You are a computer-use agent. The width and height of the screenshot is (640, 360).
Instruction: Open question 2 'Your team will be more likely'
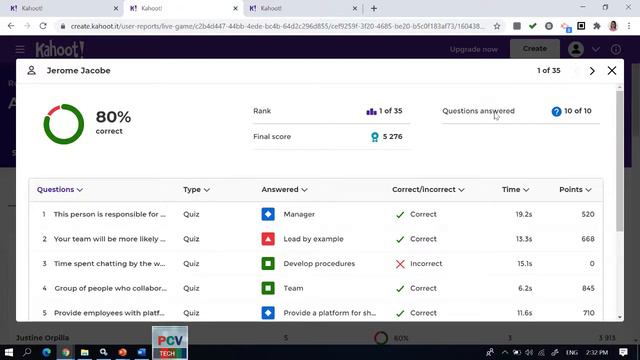[x=110, y=239]
